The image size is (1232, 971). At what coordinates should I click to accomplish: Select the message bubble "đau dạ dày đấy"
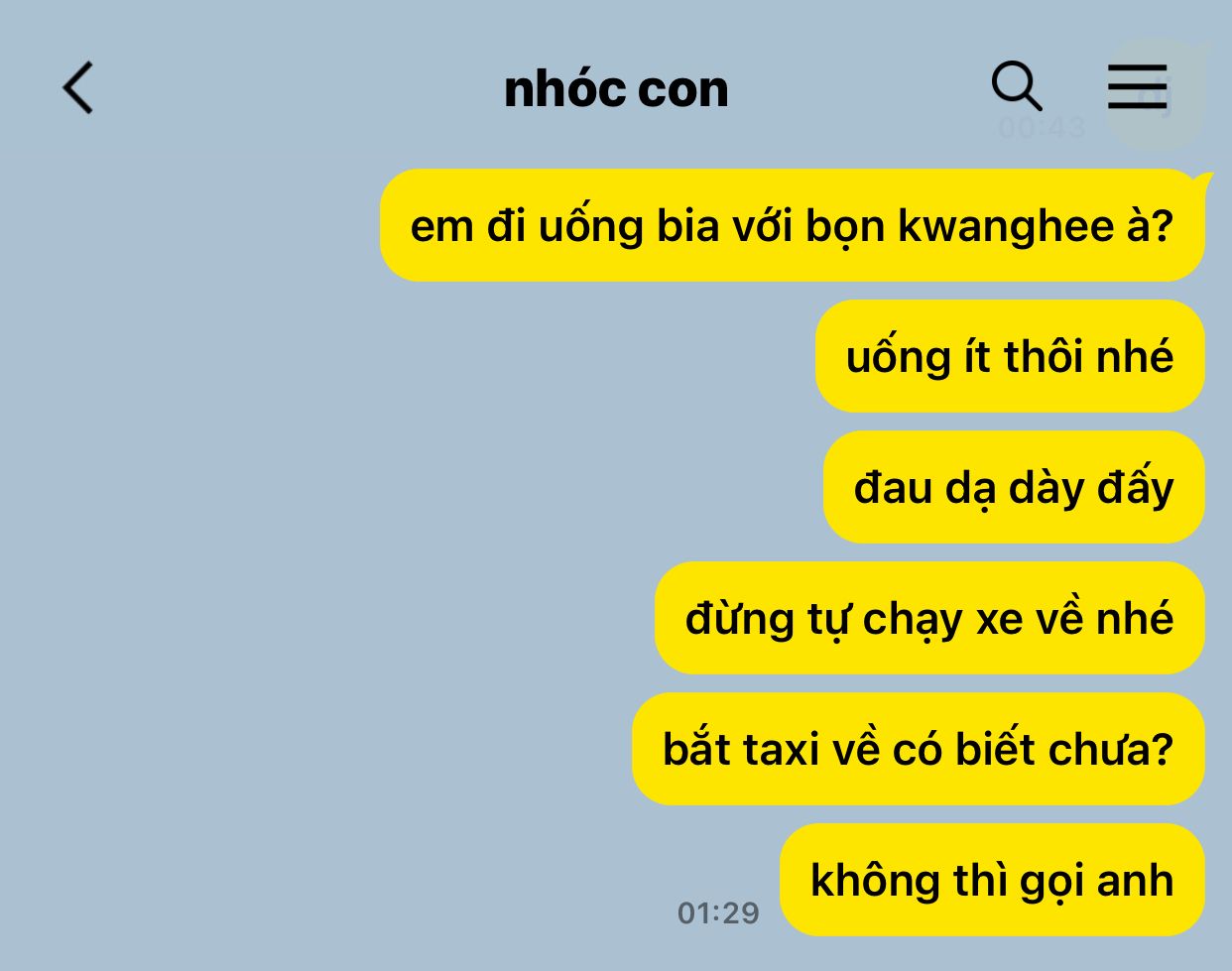tap(1014, 487)
